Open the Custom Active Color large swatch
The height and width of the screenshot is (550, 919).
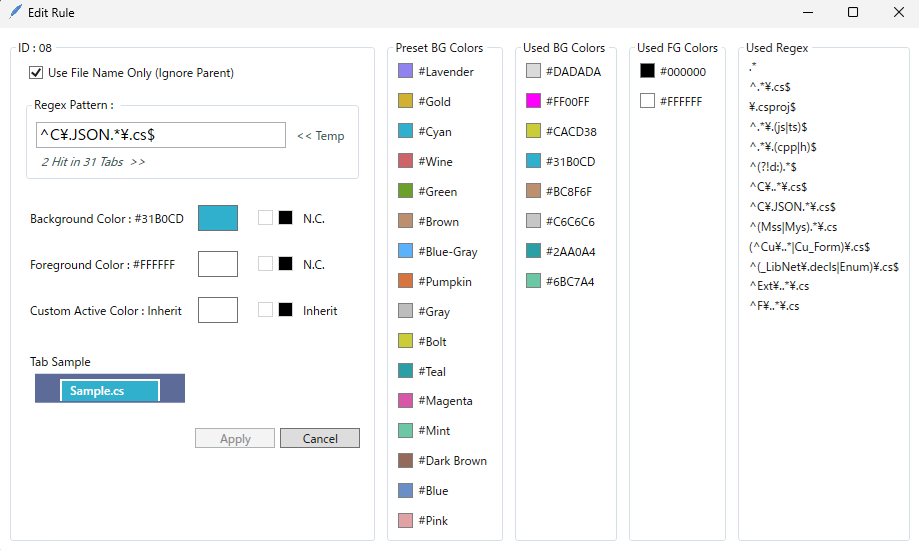click(218, 310)
